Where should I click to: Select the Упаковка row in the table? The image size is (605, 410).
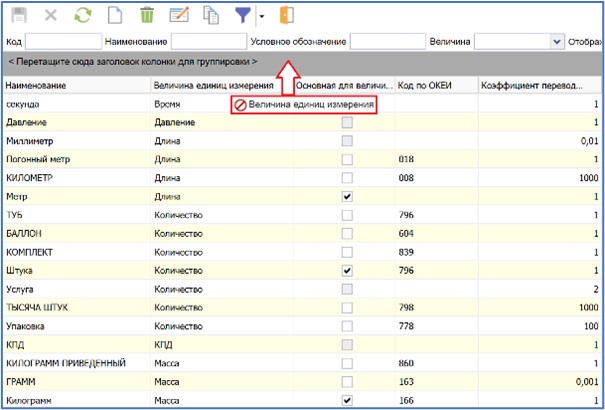pyautogui.click(x=30, y=326)
